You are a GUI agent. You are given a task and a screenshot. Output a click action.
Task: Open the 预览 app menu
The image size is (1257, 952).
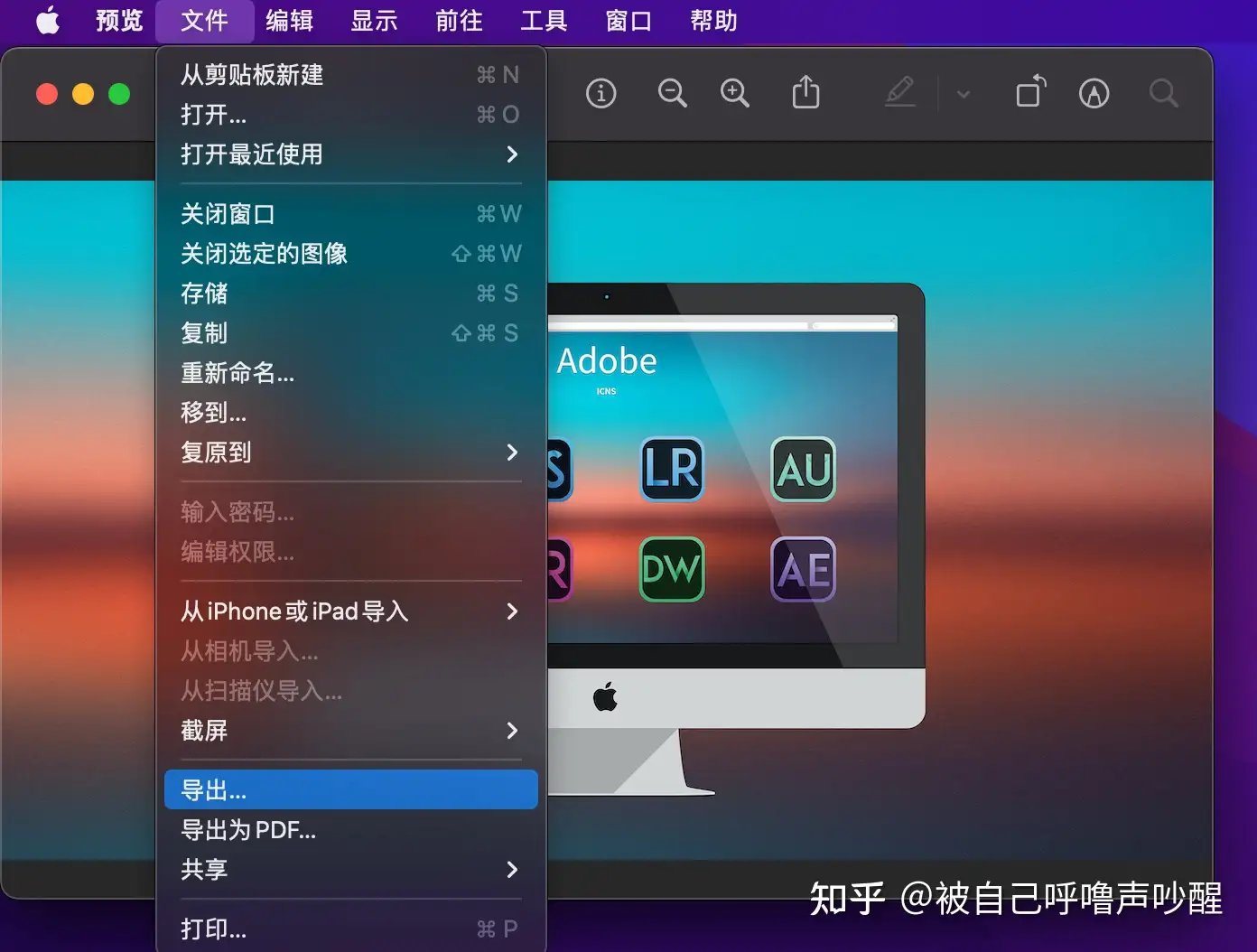tap(119, 20)
